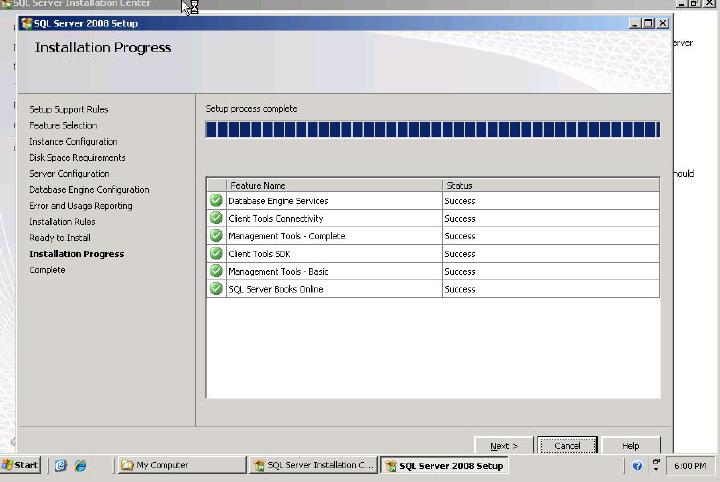Select the Error and Usage Reporting step

[81, 206]
